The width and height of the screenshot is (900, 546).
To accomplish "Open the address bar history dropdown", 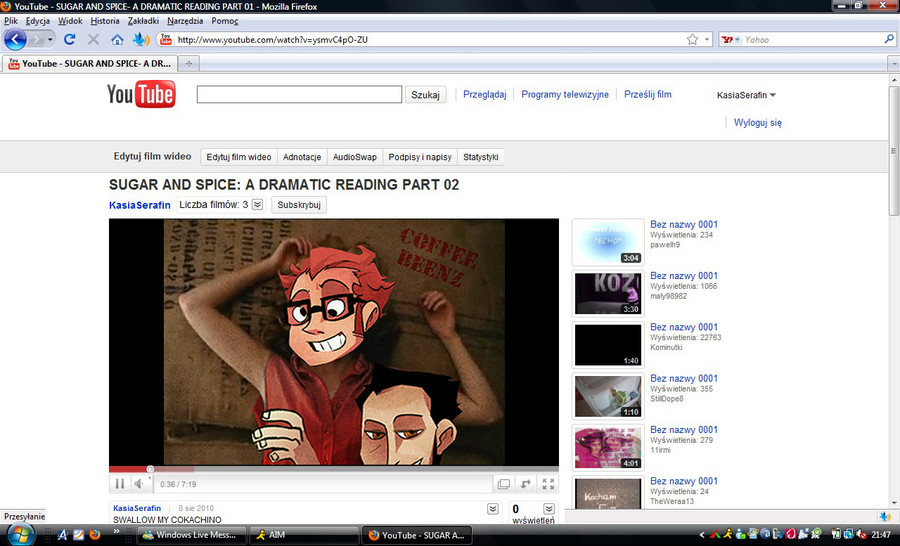I will coord(707,40).
